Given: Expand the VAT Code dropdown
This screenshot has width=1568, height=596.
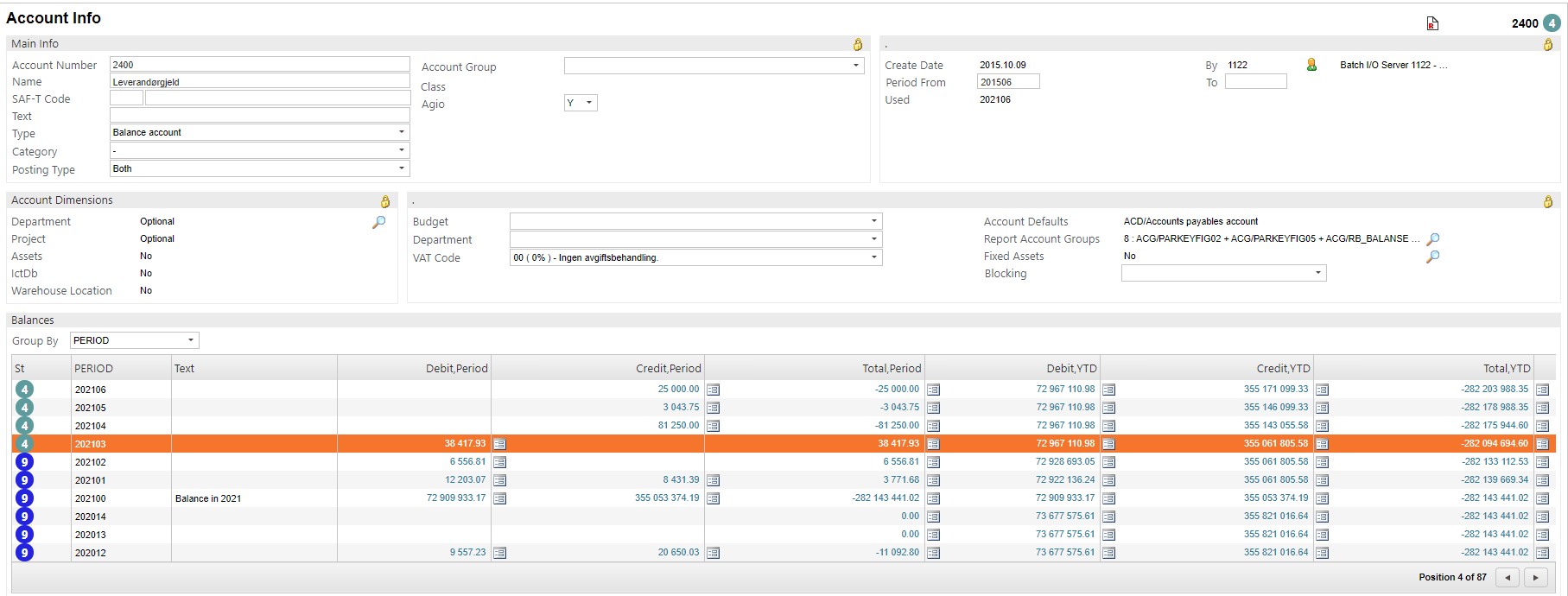Looking at the screenshot, I should [873, 257].
